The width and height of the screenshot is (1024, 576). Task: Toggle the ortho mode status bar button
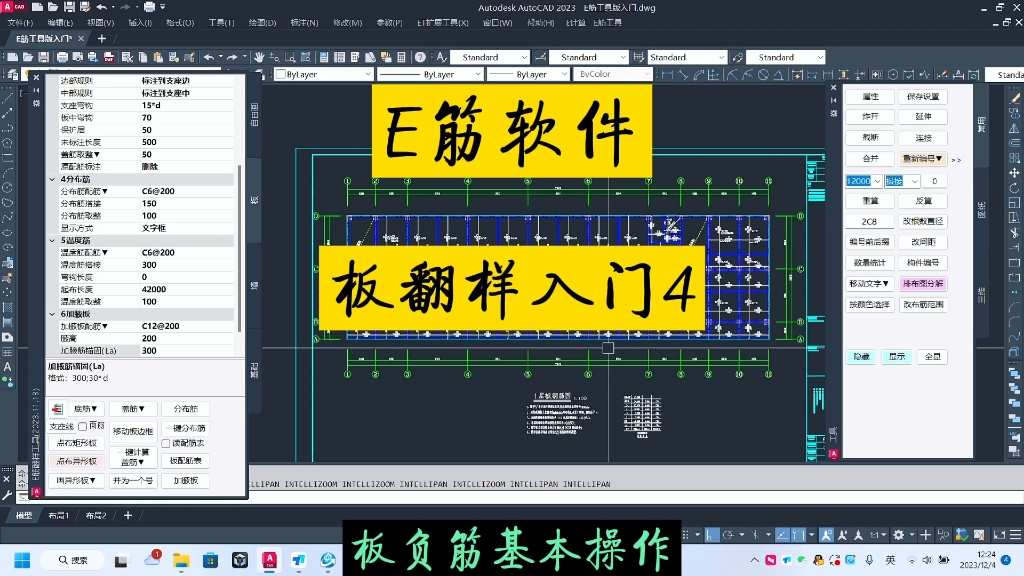point(712,535)
